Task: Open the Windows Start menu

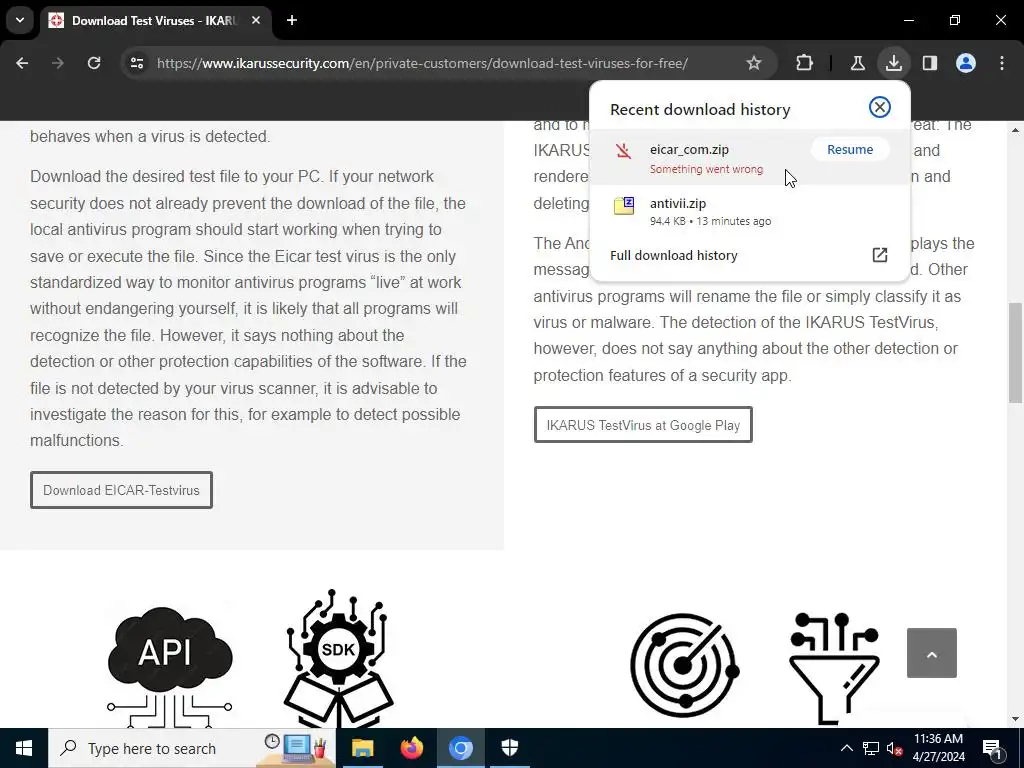Action: click(24, 748)
